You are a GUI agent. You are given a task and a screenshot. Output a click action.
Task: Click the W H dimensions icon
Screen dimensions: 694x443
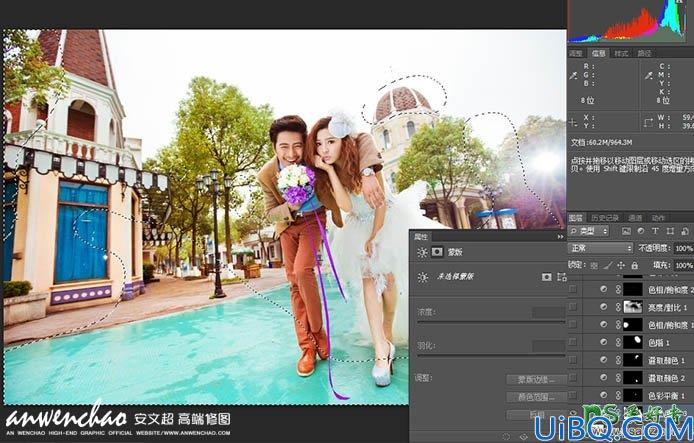click(649, 123)
